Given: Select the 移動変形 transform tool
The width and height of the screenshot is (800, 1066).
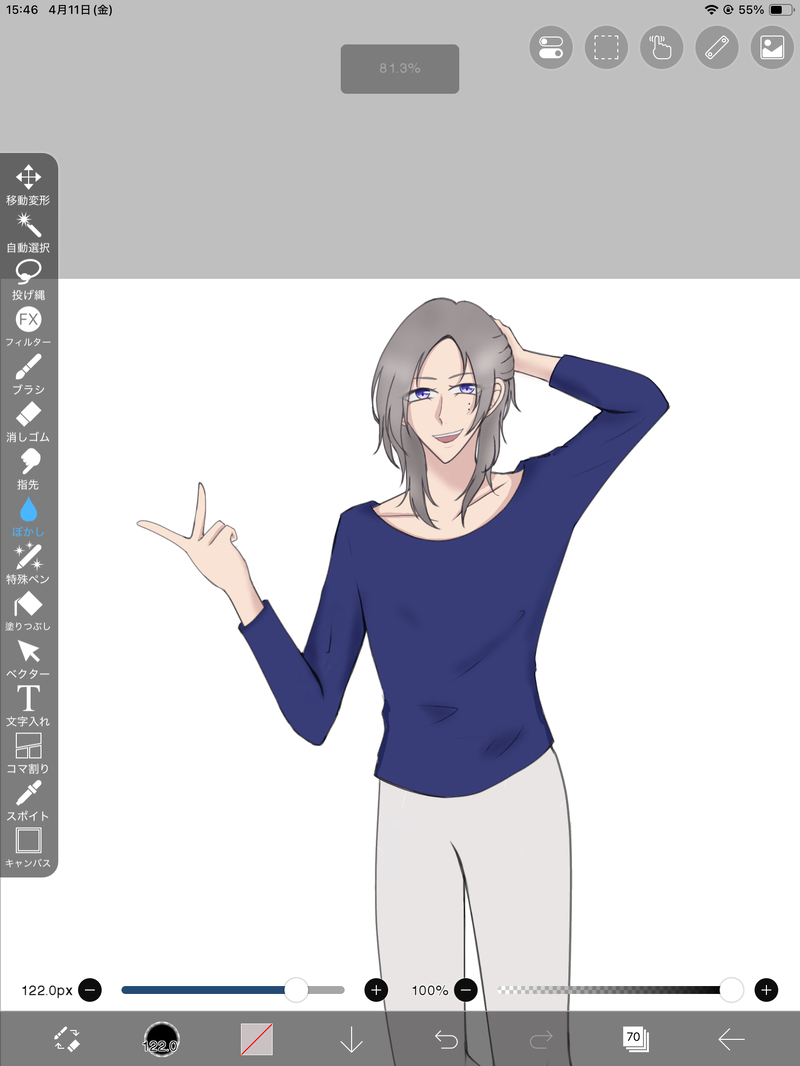Looking at the screenshot, I should (x=28, y=184).
